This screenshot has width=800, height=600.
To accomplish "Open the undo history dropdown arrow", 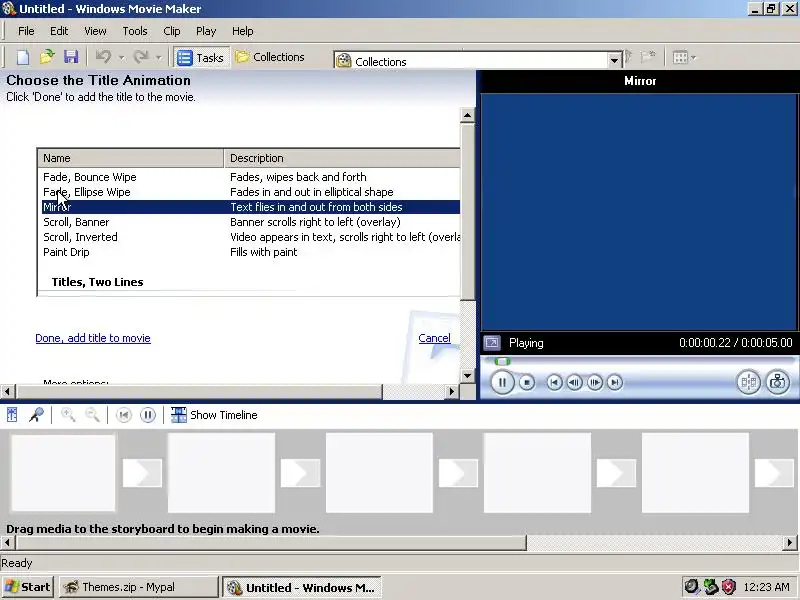I will coord(121,58).
